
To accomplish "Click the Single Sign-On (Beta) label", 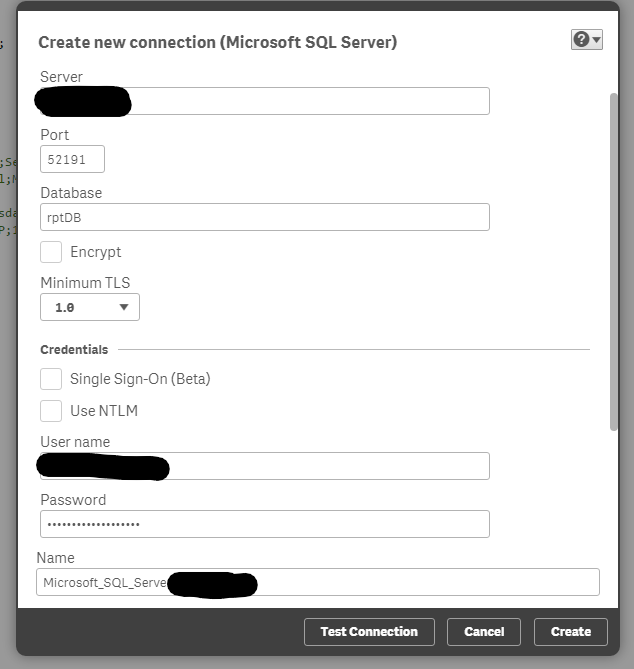I will tap(140, 379).
